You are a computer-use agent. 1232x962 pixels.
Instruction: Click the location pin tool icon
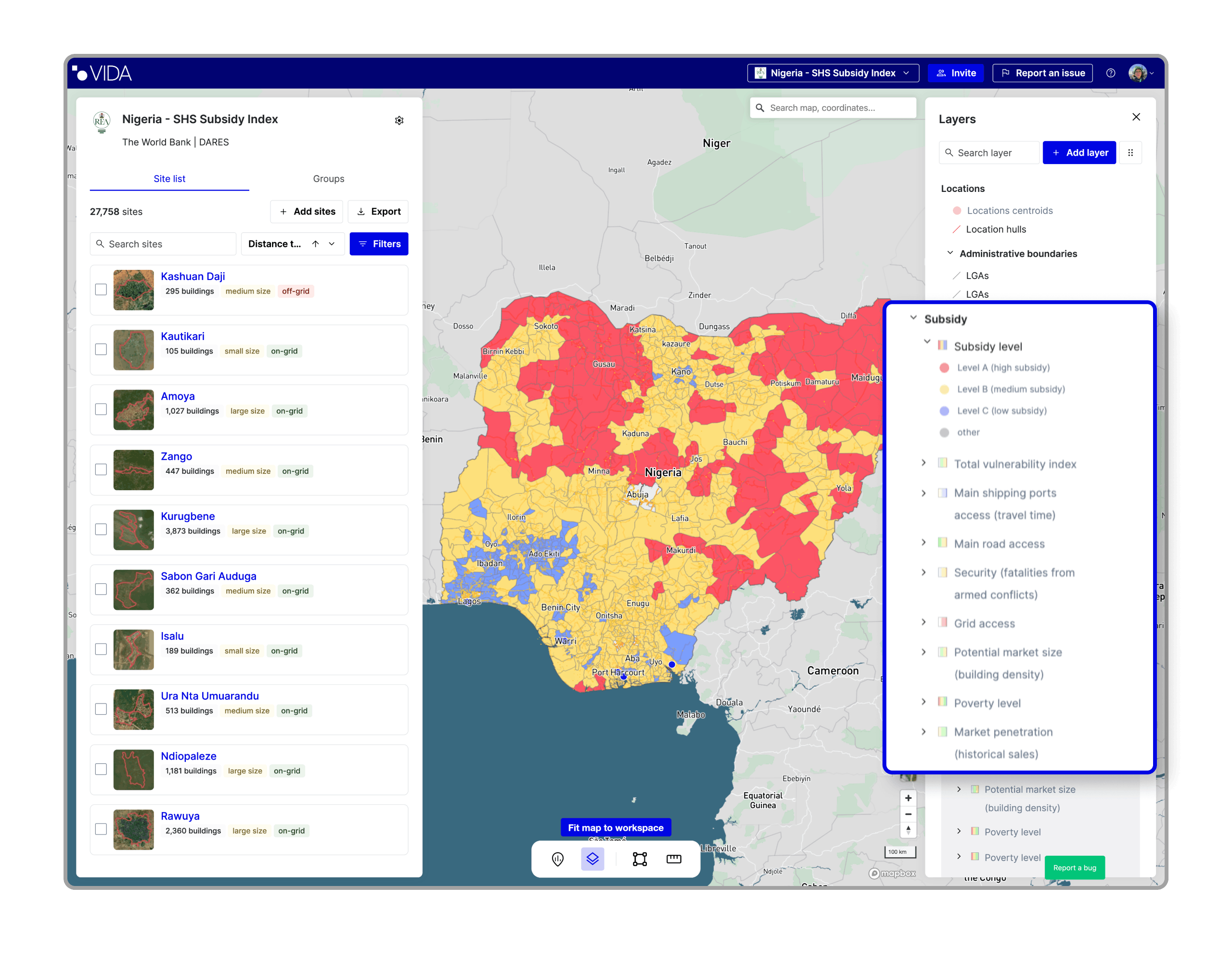coord(557,858)
